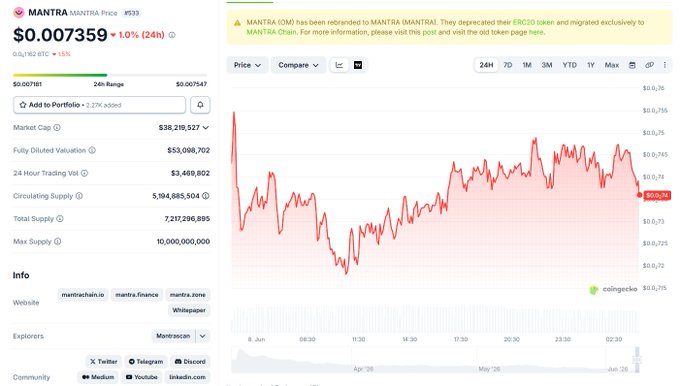680x386 pixels.
Task: Open the Whitepaper link
Action: [x=189, y=311]
